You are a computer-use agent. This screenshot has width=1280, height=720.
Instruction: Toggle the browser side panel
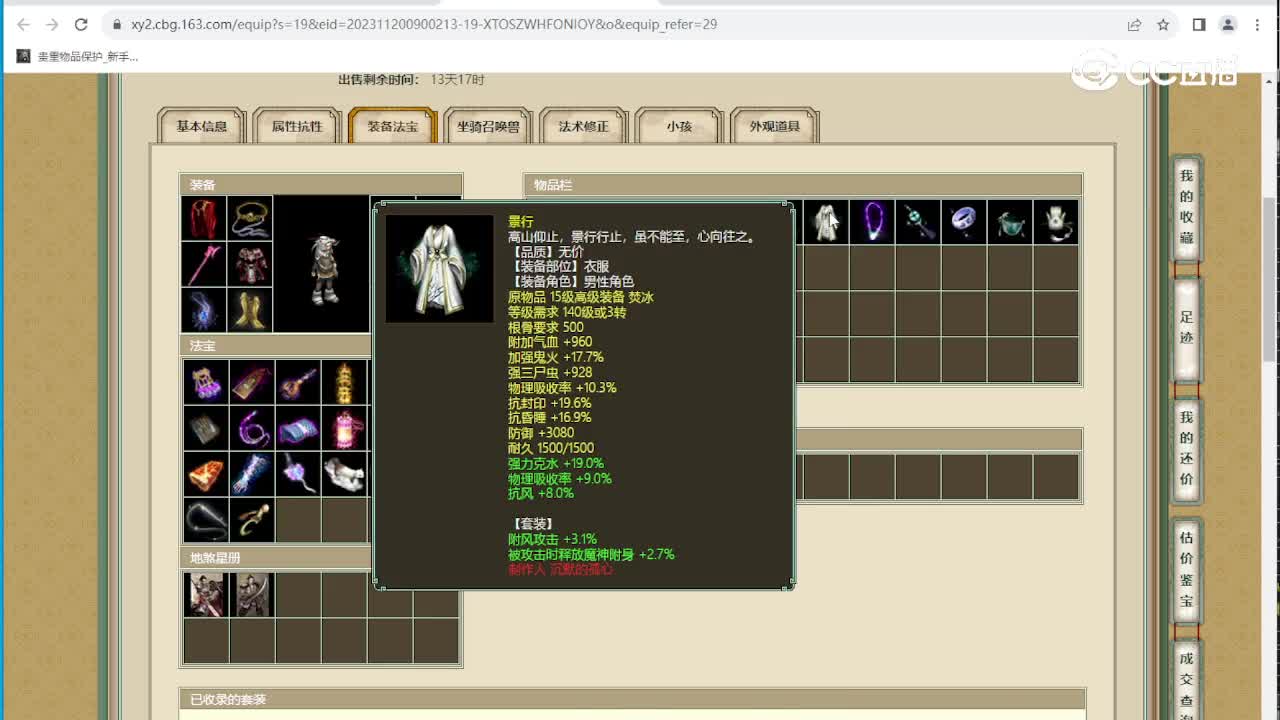(1199, 24)
